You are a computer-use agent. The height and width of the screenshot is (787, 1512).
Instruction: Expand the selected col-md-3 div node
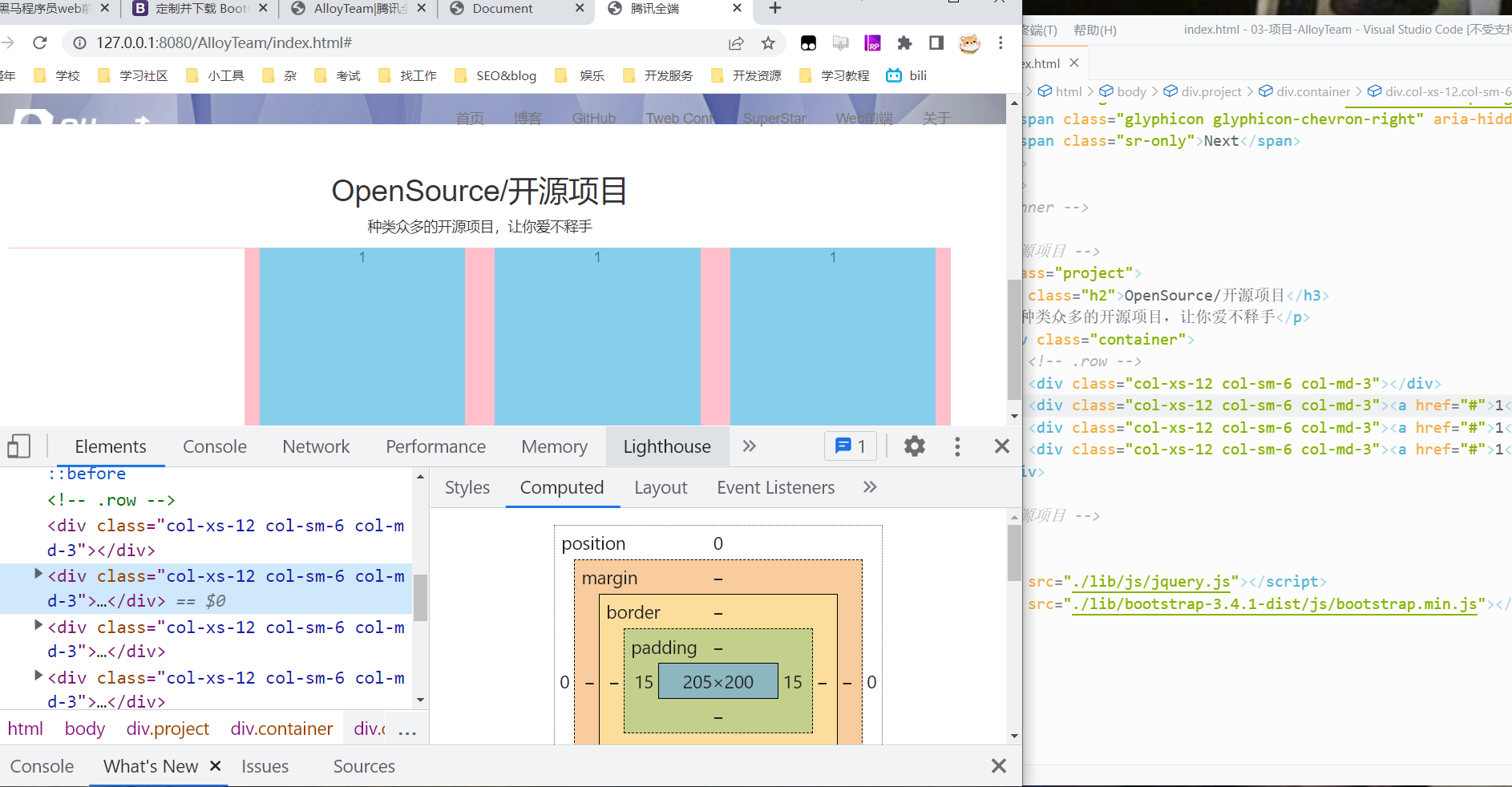[x=38, y=575]
